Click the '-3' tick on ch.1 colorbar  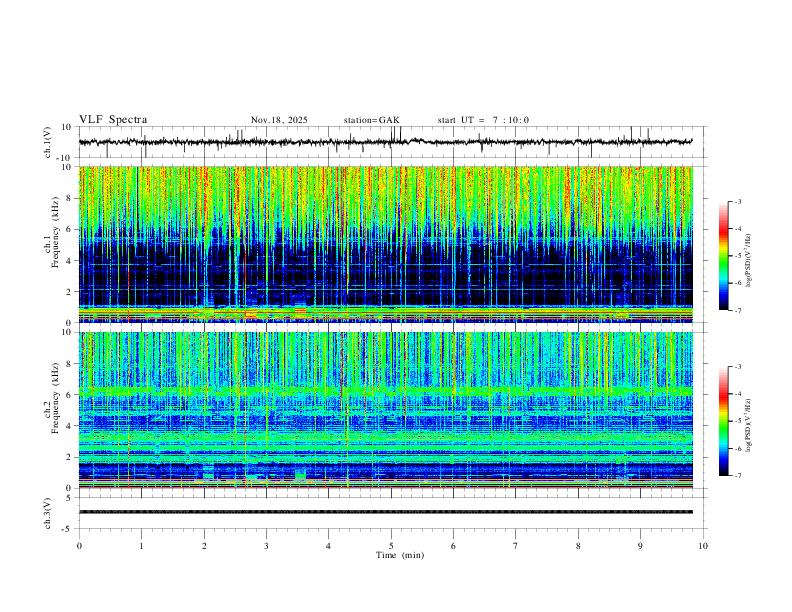(737, 201)
